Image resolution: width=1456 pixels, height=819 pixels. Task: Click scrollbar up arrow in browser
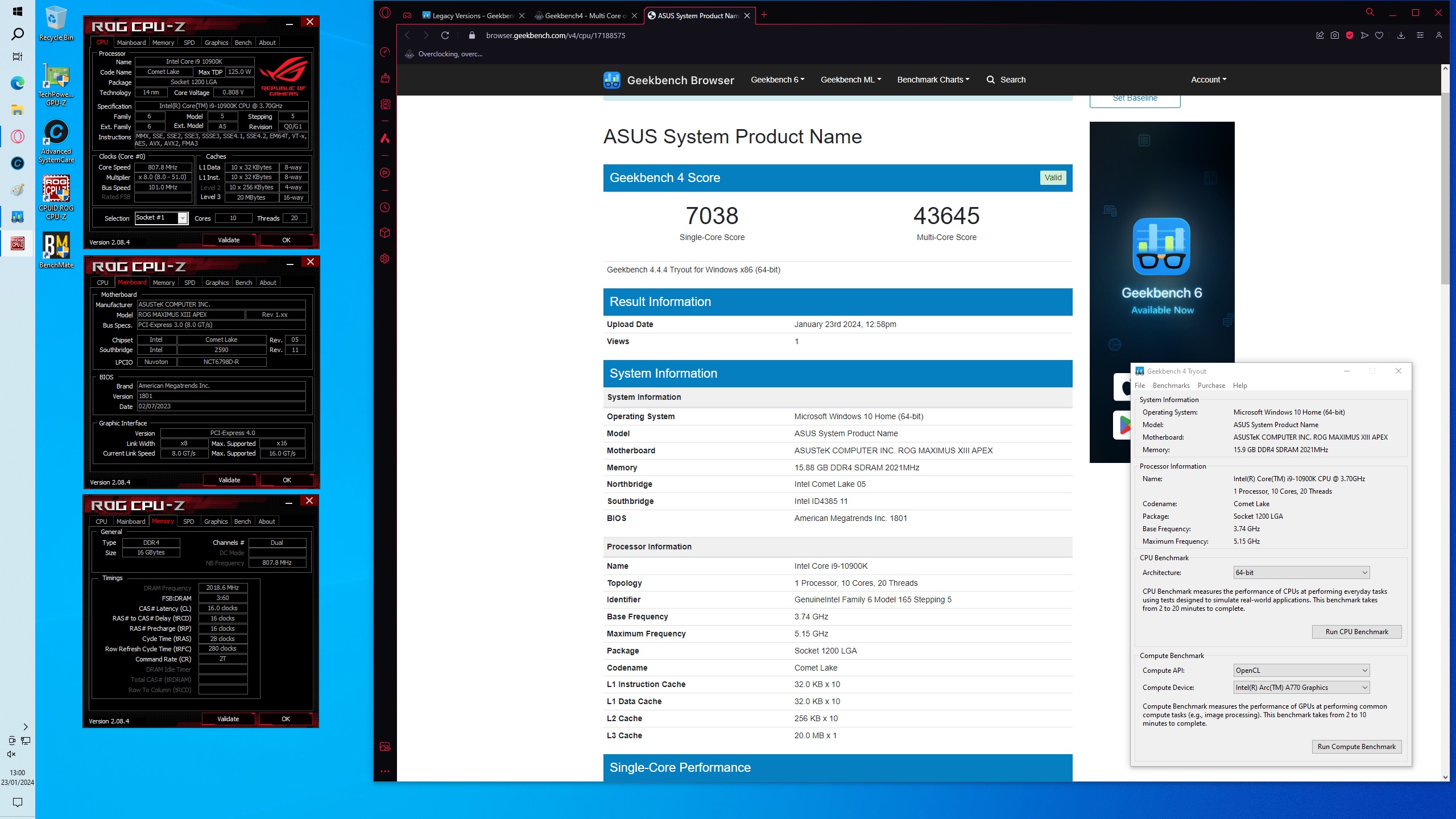tap(1445, 68)
